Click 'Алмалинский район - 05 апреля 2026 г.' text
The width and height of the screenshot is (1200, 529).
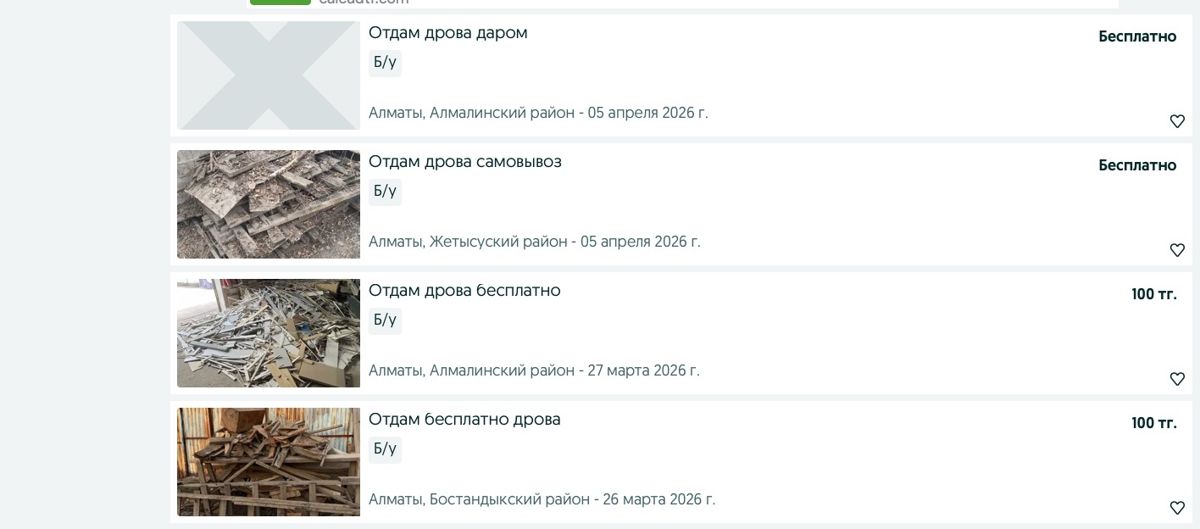tap(568, 113)
